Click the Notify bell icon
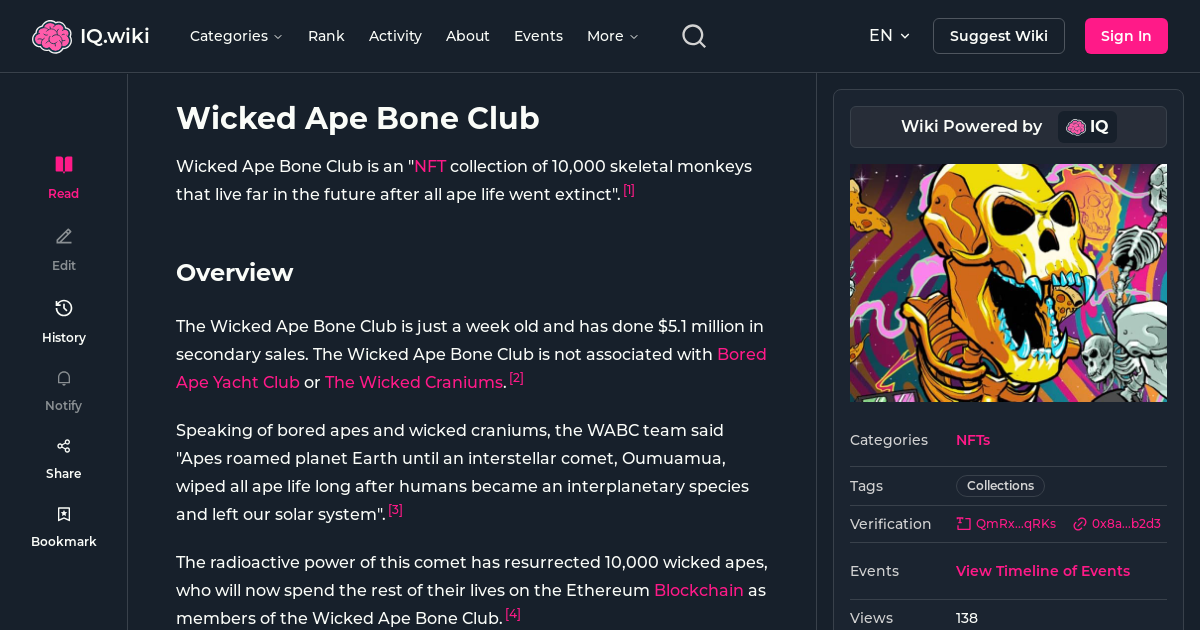Screen dimensions: 1200x630 point(63,378)
